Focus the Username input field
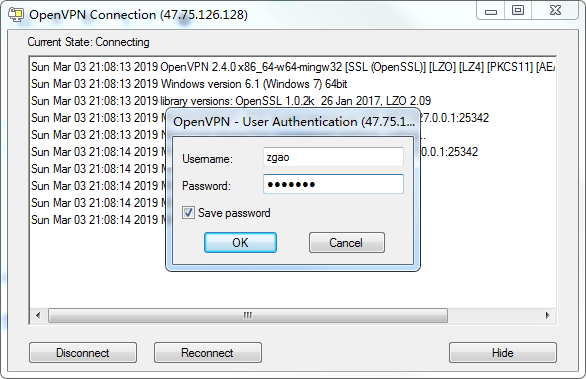586x379 pixels. tap(333, 157)
